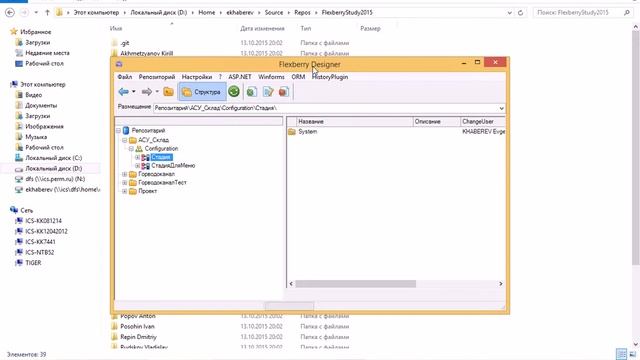640x360 pixels.
Task: Sort by Описание column header
Action: click(436, 122)
